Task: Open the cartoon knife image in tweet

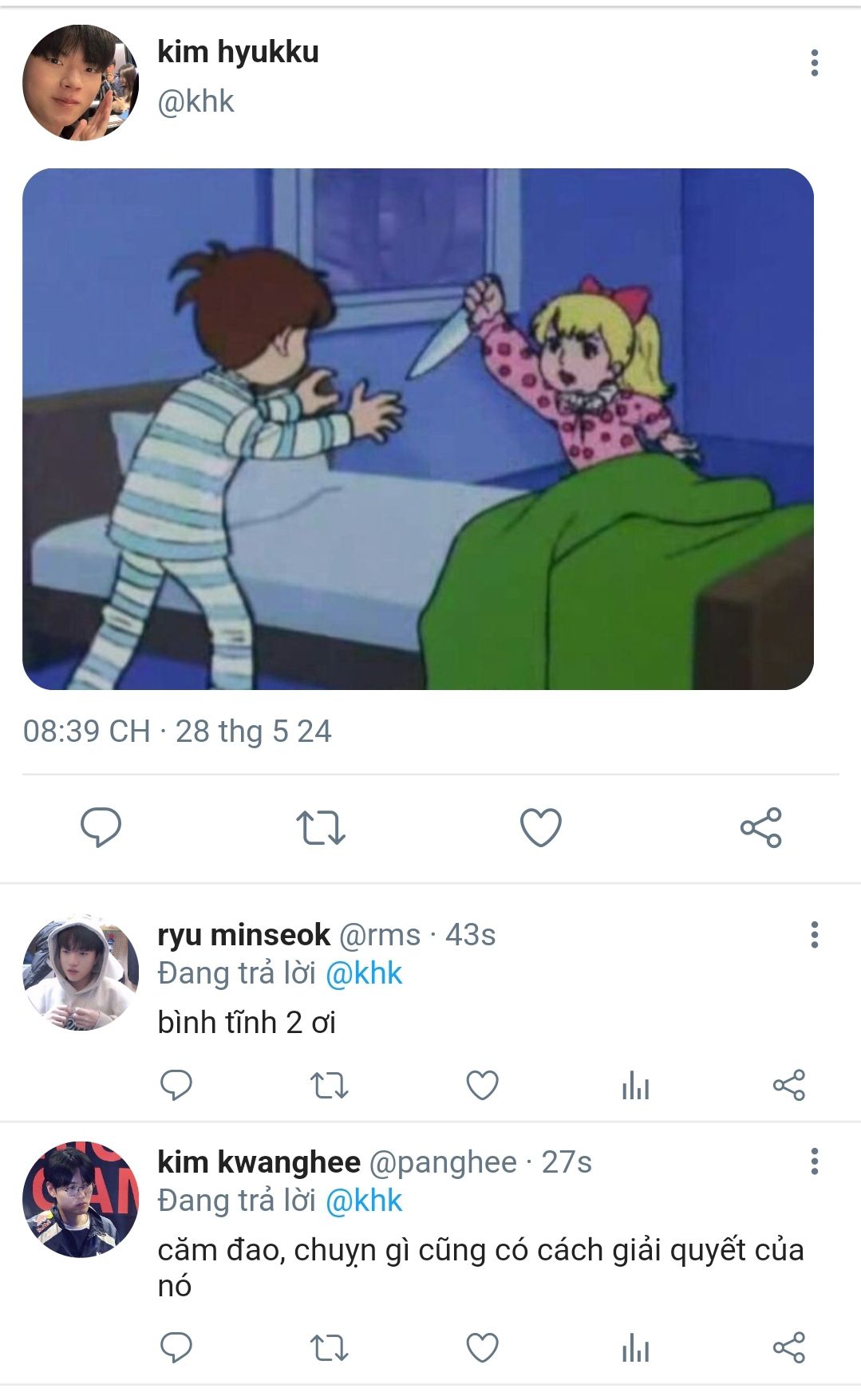Action: [x=418, y=429]
